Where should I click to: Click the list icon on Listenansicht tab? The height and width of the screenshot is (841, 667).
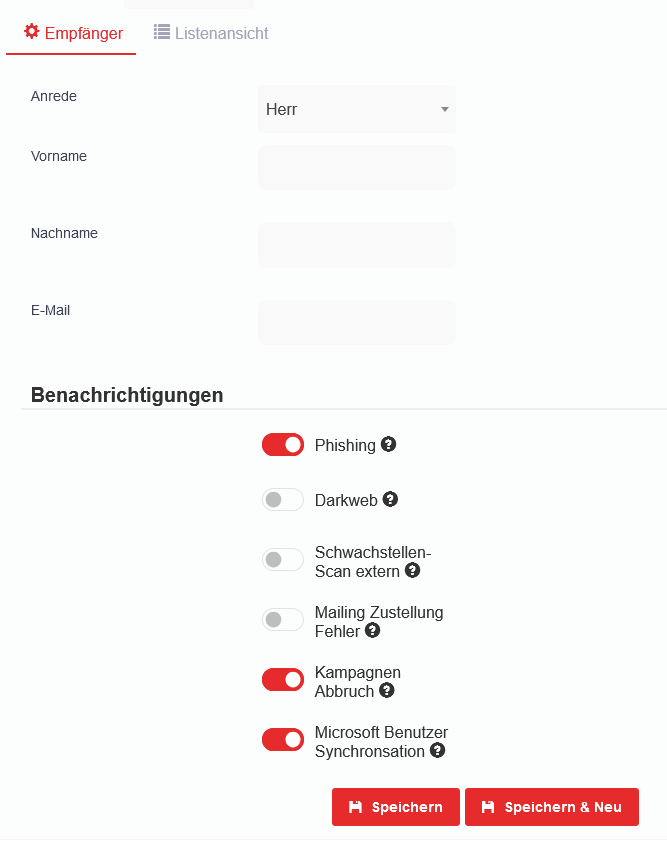click(x=161, y=32)
